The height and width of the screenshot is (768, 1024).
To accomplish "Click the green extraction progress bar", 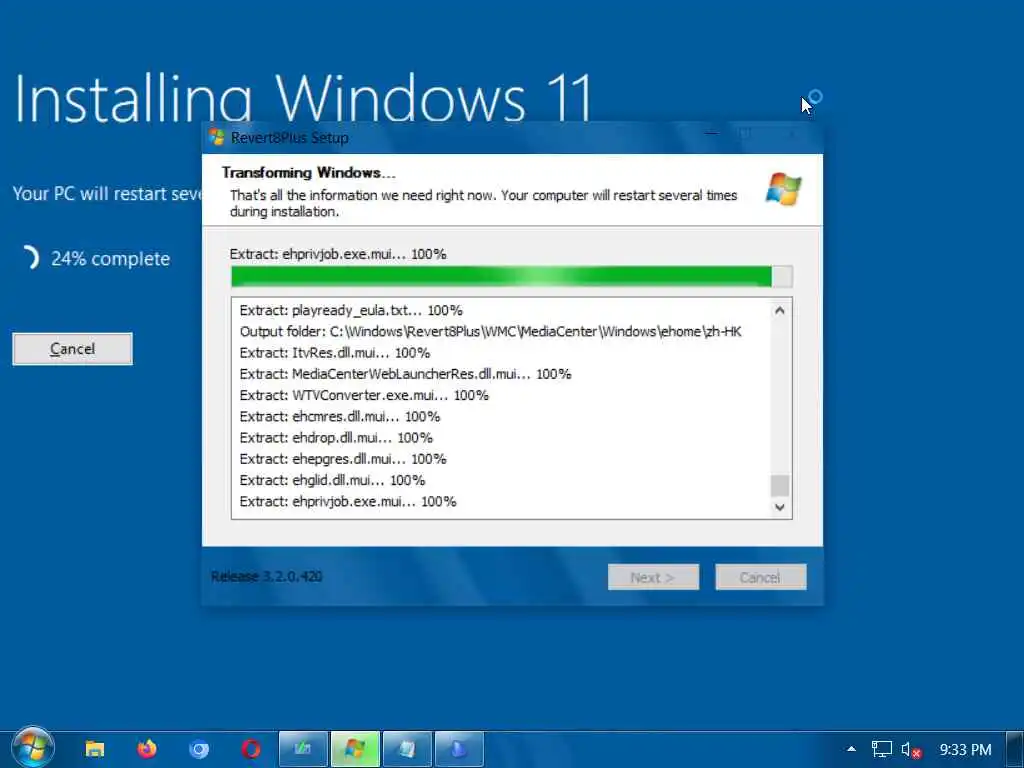I will 512,276.
